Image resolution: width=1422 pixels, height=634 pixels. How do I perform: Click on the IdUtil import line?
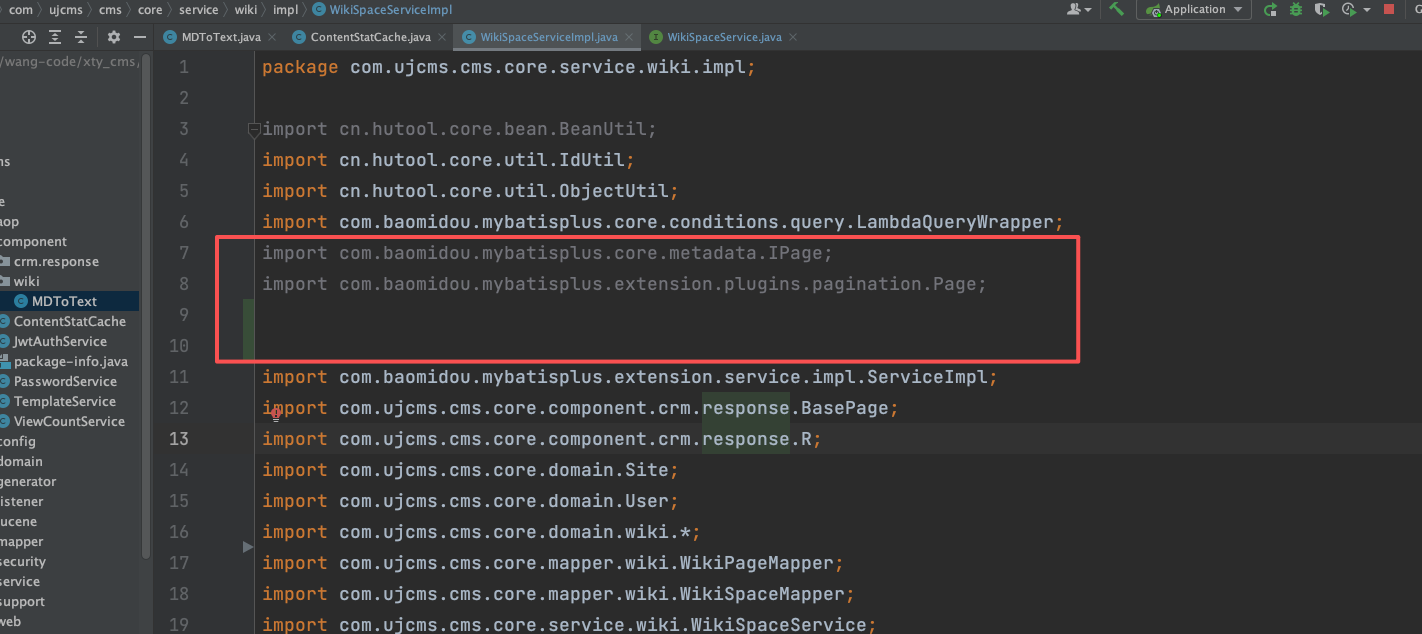pyautogui.click(x=449, y=160)
